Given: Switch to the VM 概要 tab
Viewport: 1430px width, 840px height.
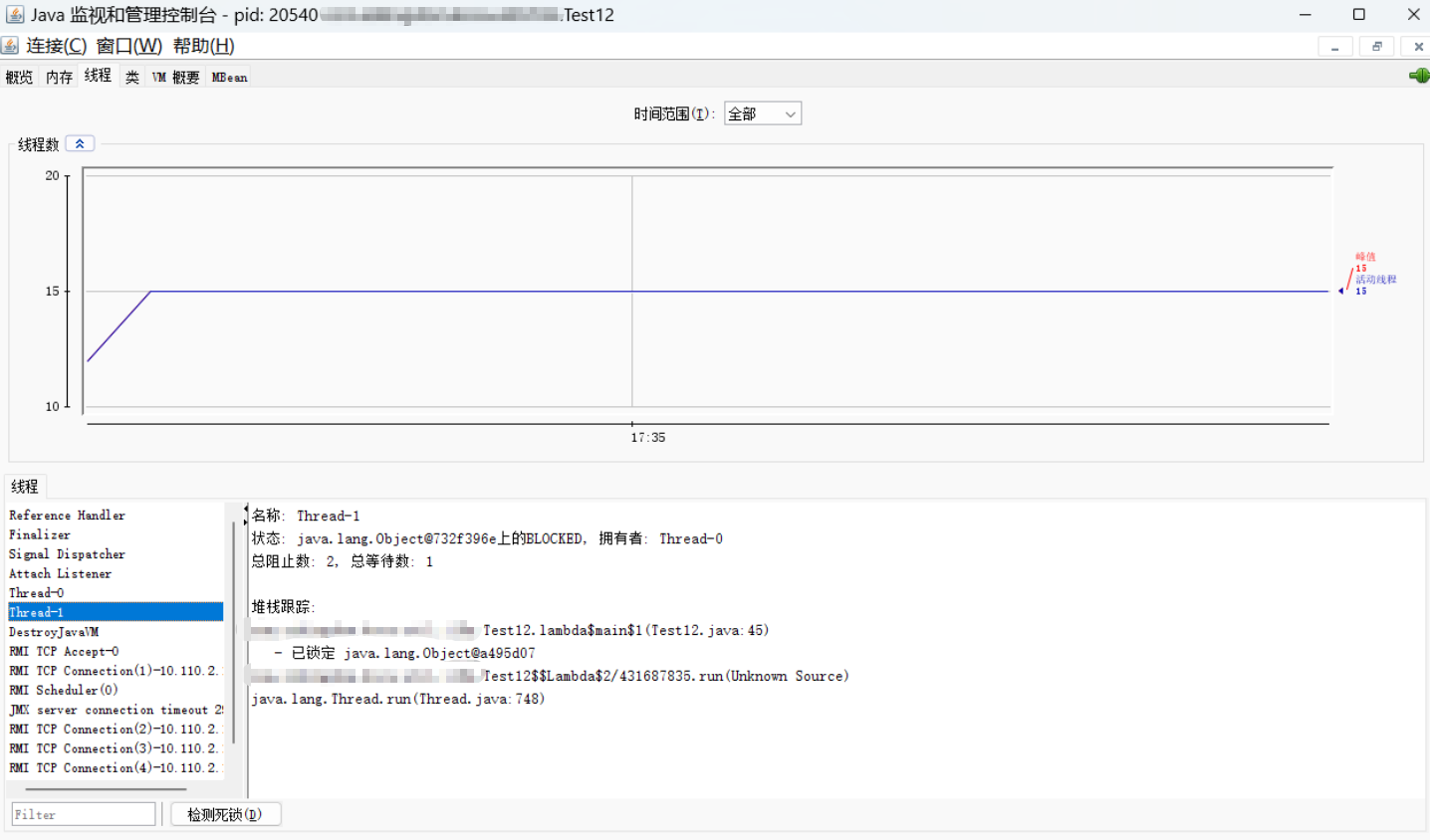Looking at the screenshot, I should click(x=175, y=77).
